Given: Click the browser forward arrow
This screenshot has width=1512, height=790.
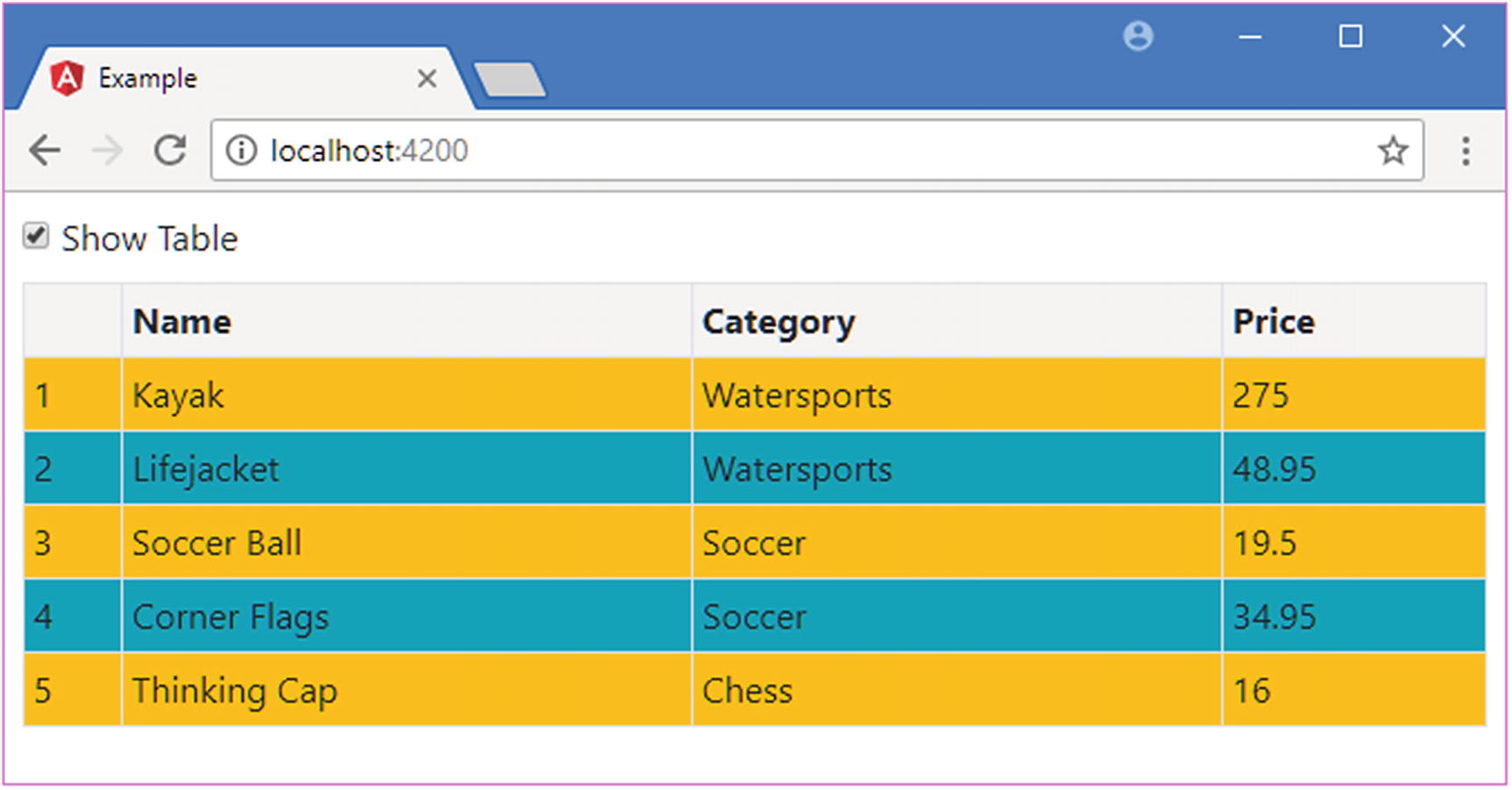Looking at the screenshot, I should pyautogui.click(x=107, y=151).
